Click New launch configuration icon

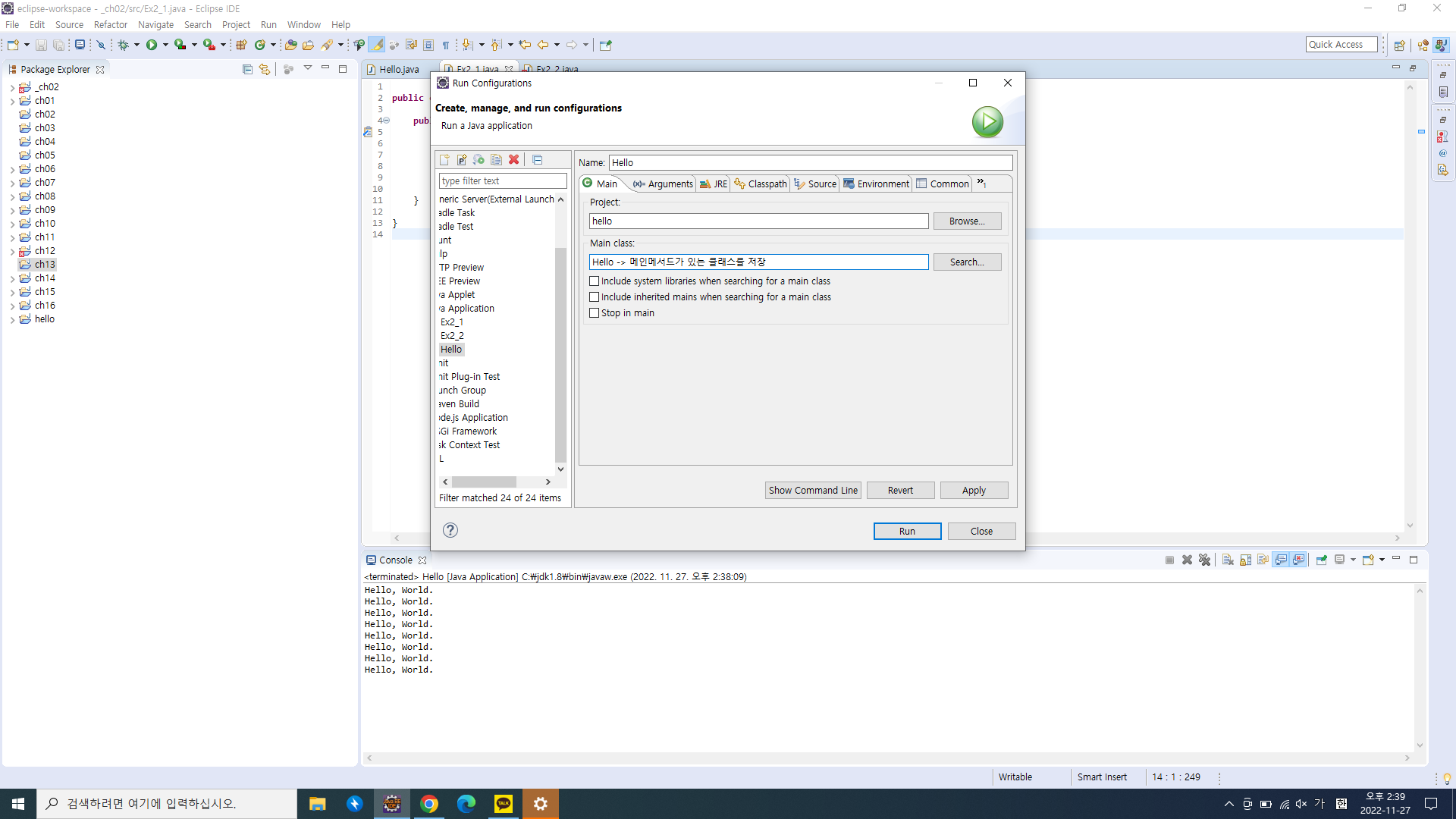click(x=444, y=159)
